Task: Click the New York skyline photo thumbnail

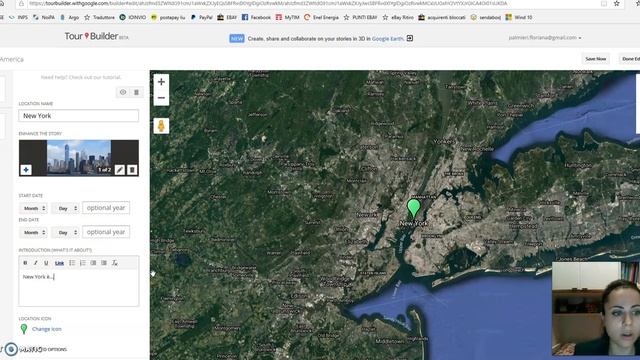Action: click(79, 158)
